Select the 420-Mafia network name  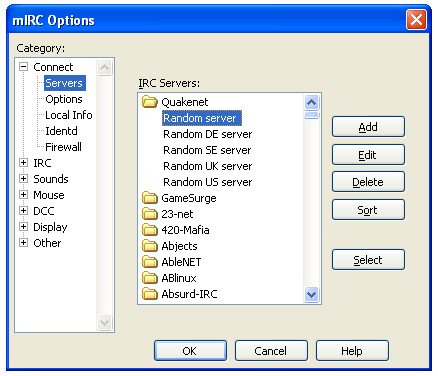(x=185, y=230)
